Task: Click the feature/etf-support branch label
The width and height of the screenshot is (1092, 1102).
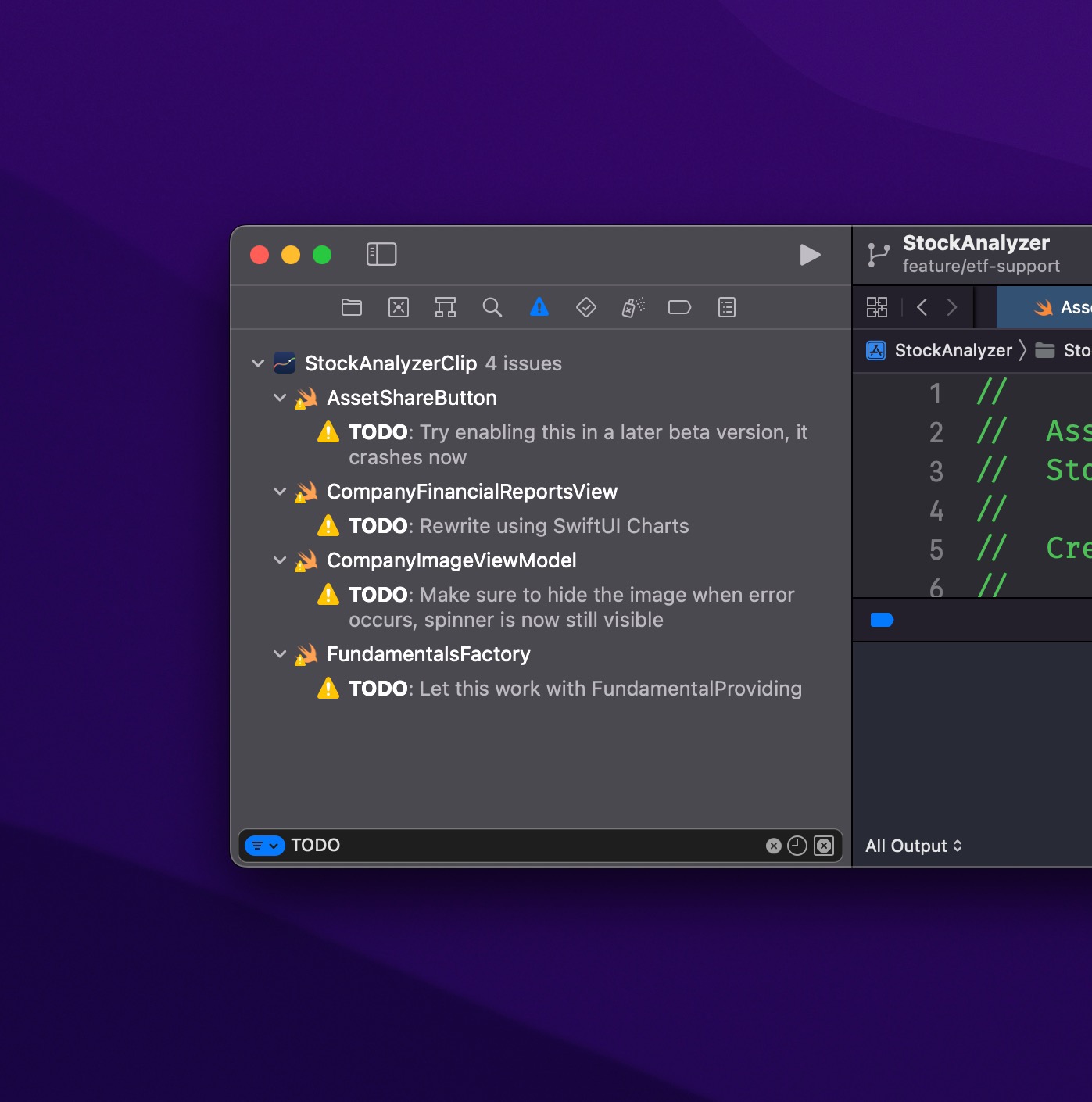Action: [981, 267]
